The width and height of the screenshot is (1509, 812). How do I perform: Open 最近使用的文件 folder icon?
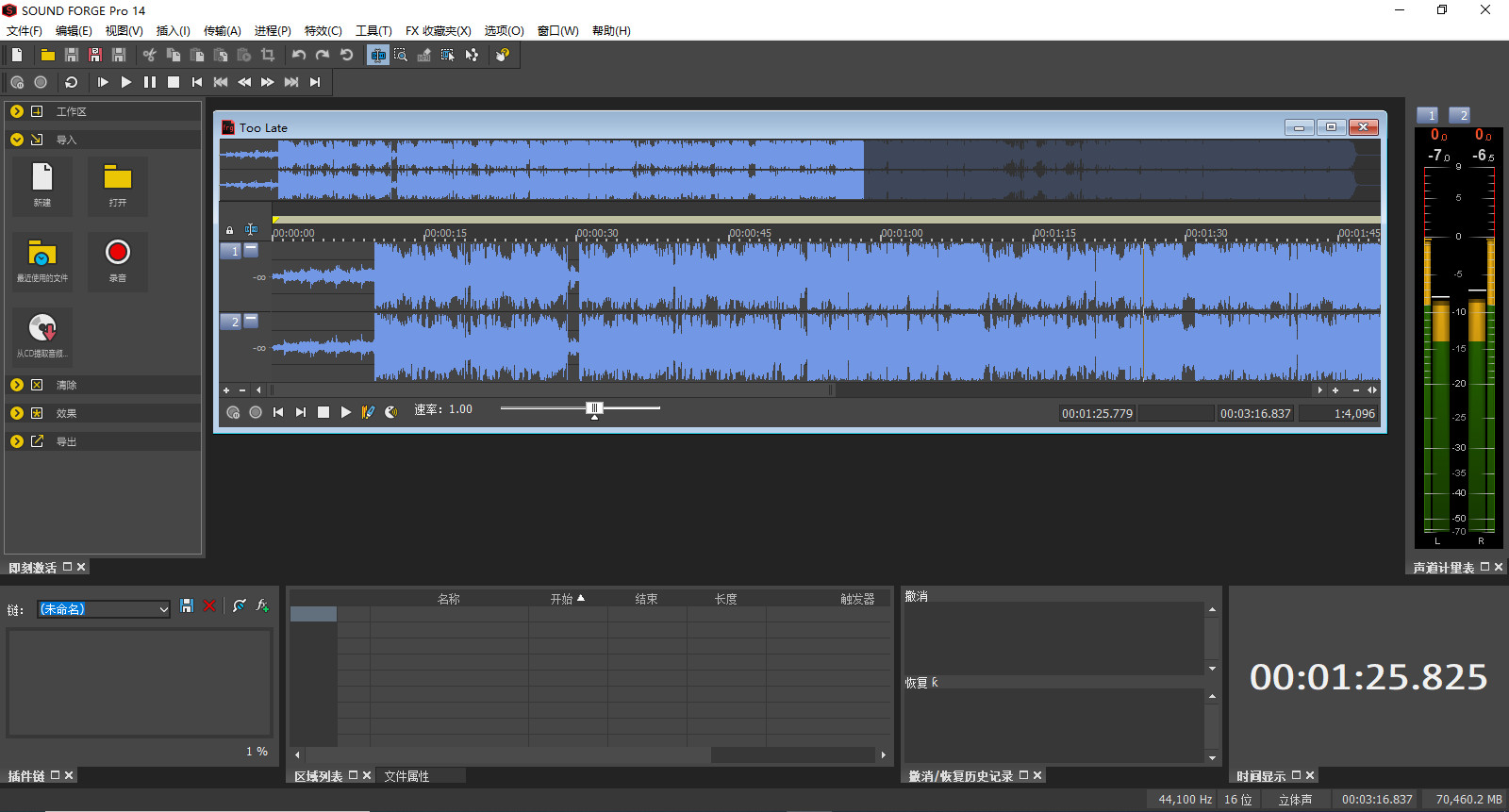[42, 253]
